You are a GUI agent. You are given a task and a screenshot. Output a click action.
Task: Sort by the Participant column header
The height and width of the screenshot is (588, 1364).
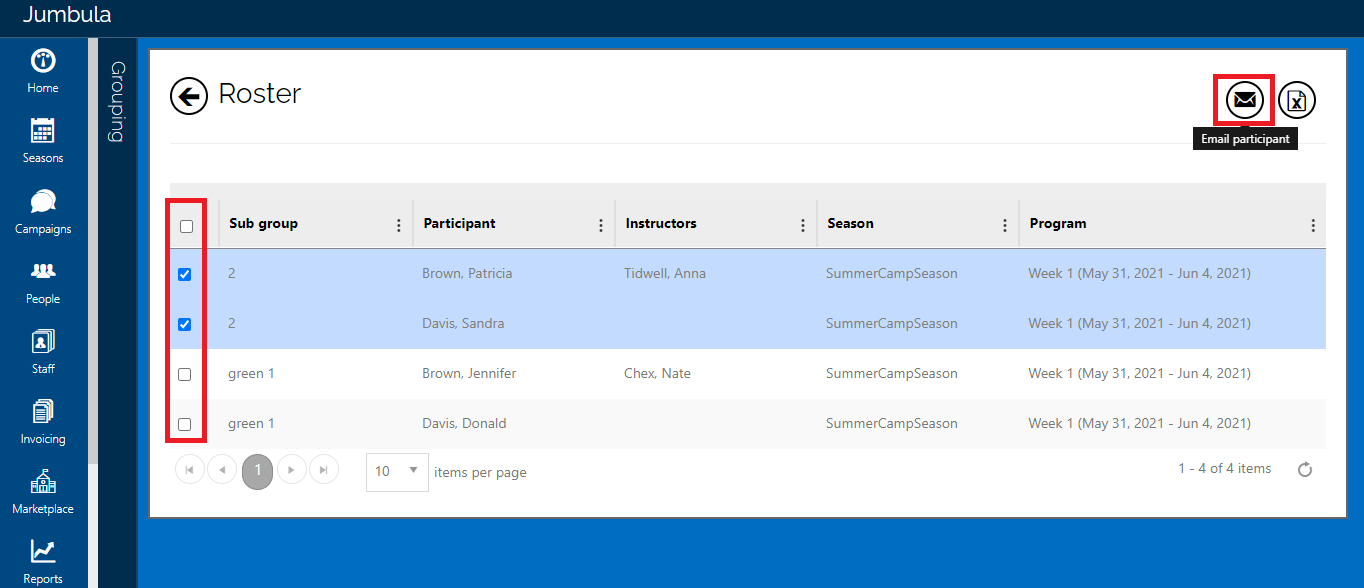459,223
